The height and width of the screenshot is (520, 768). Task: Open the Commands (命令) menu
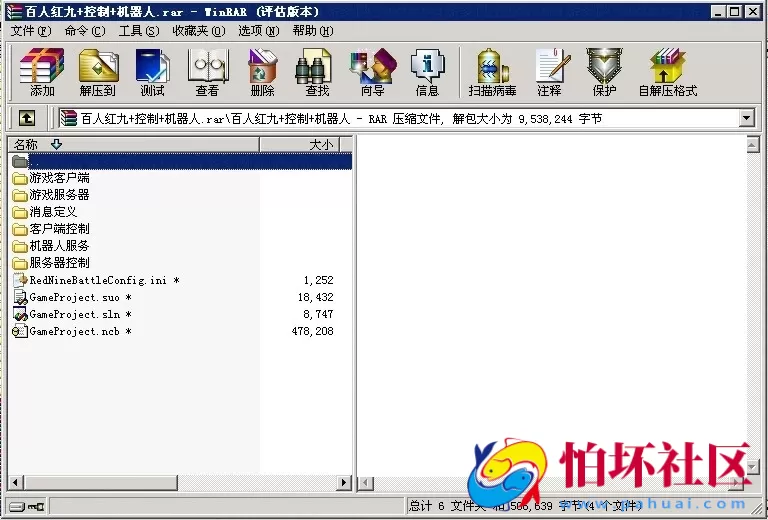85,31
